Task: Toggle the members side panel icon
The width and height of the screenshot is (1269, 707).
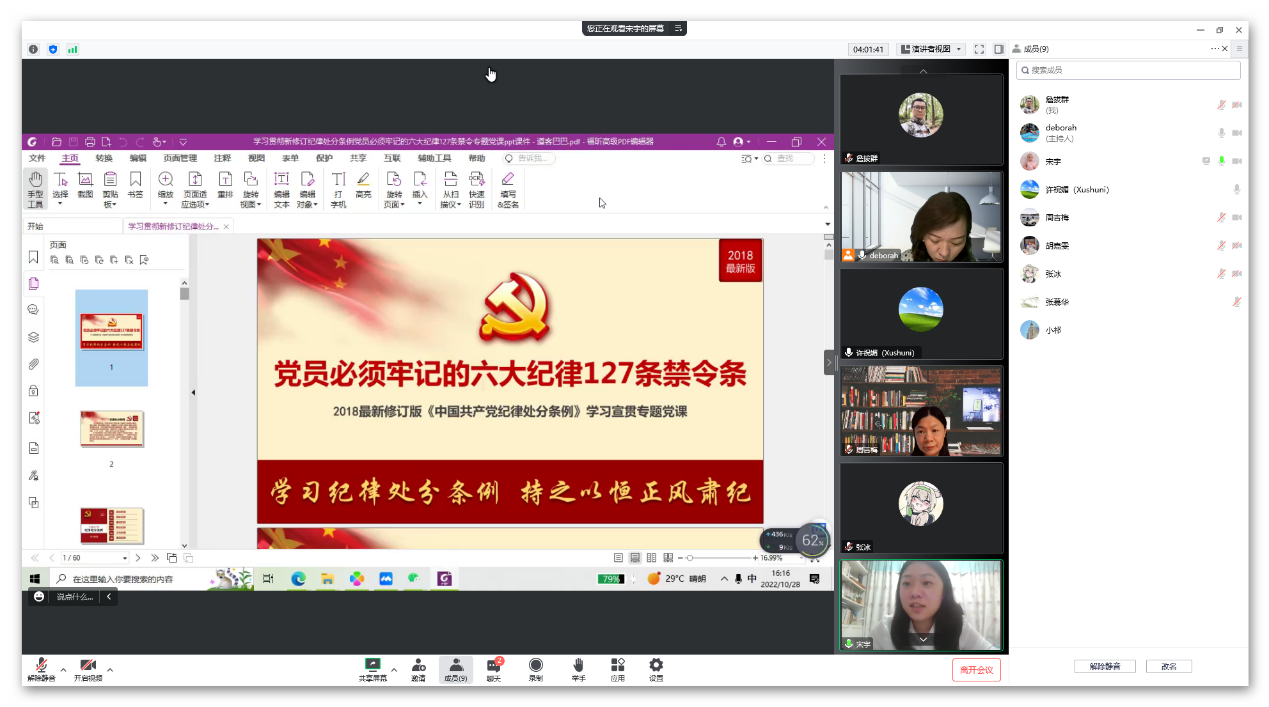Action: coord(998,49)
